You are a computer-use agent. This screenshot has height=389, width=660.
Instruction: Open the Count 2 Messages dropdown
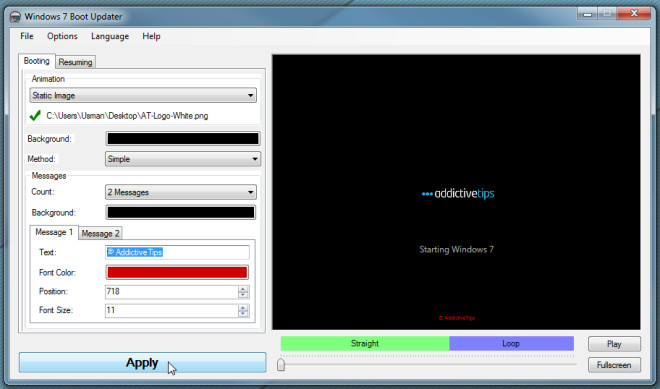pyautogui.click(x=181, y=192)
